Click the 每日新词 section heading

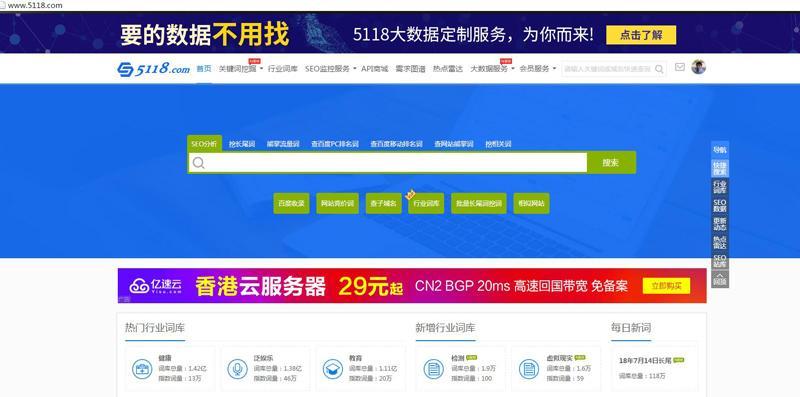pos(631,328)
